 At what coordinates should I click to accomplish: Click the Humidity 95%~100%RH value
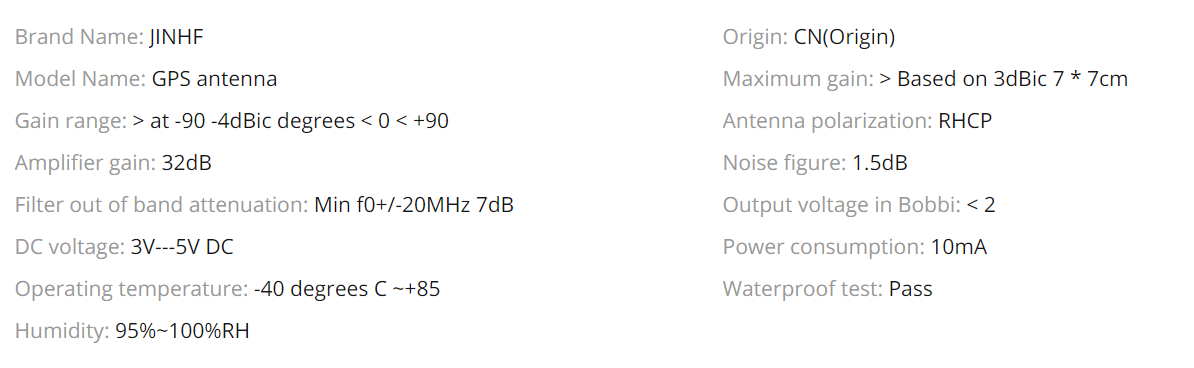[183, 331]
